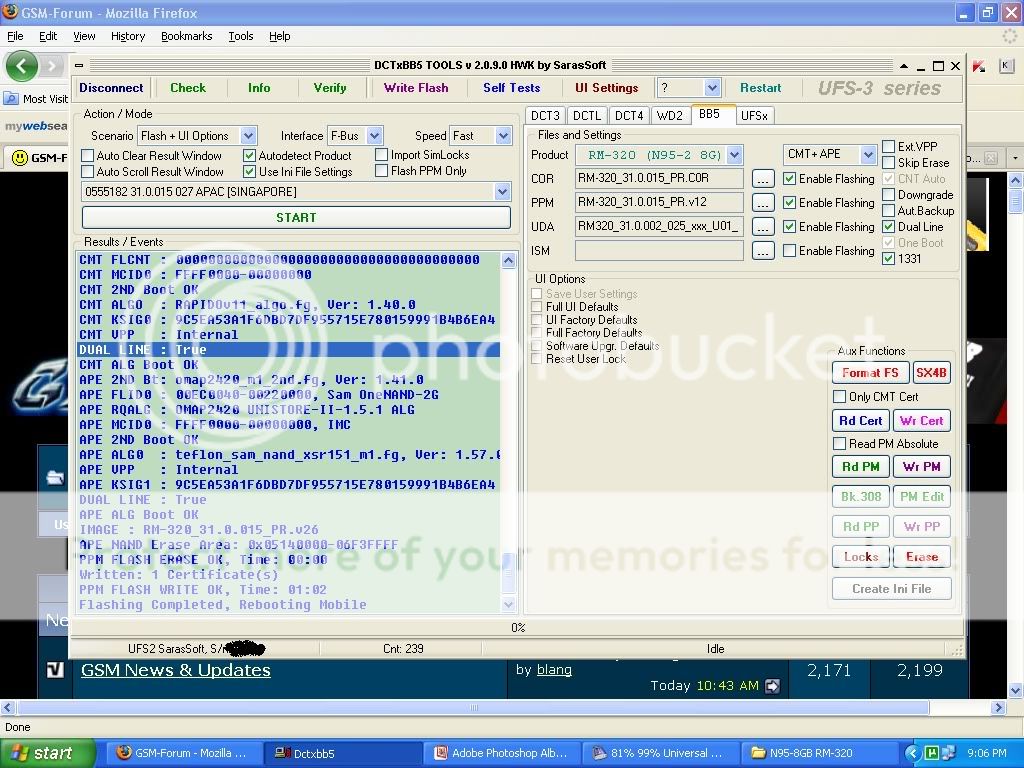
Task: Click the Windows start button
Action: pyautogui.click(x=48, y=753)
